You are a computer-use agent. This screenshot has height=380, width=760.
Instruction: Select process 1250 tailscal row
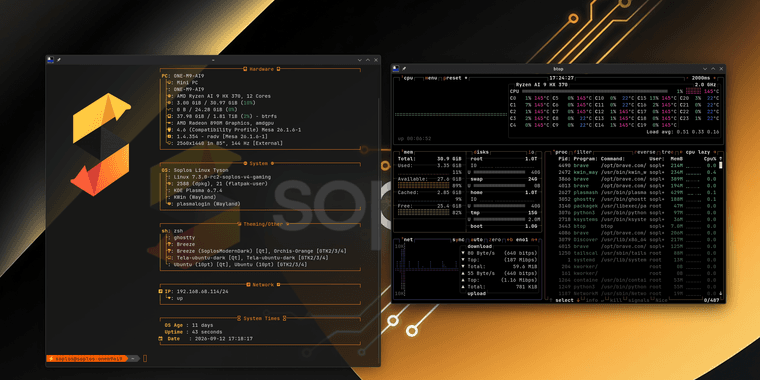636,253
